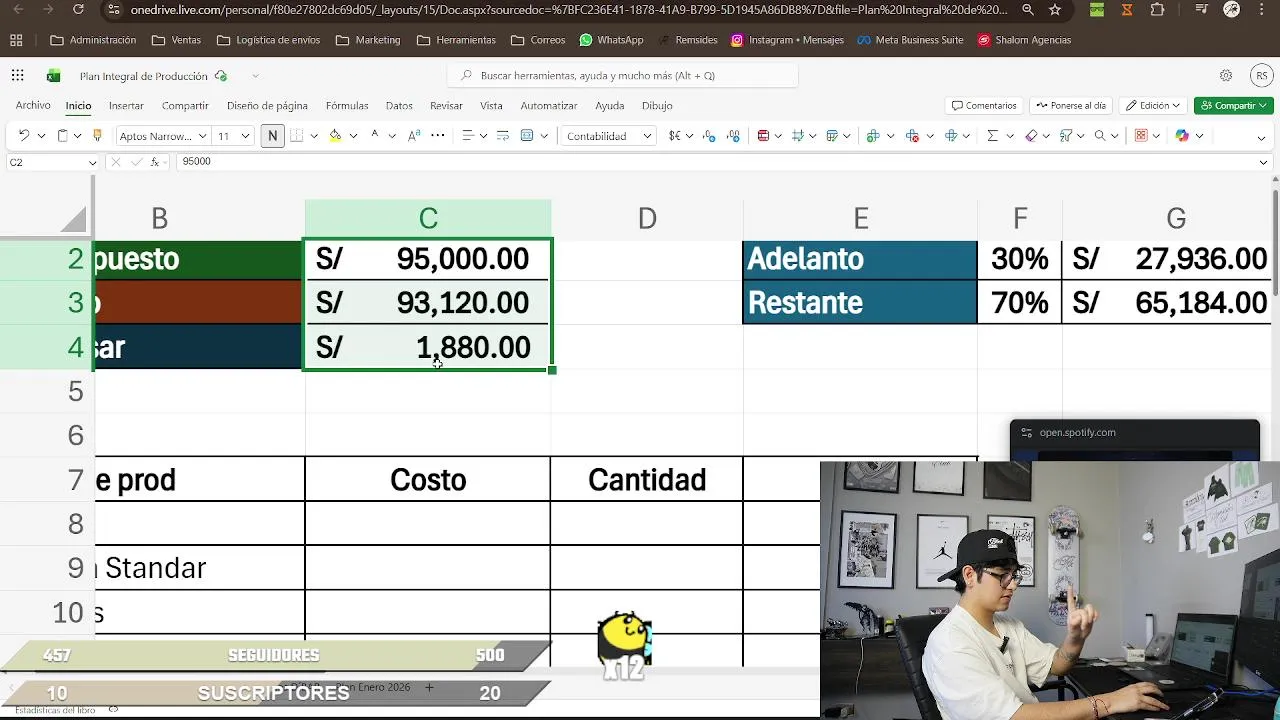Click the Delete cells icon

tap(912, 136)
